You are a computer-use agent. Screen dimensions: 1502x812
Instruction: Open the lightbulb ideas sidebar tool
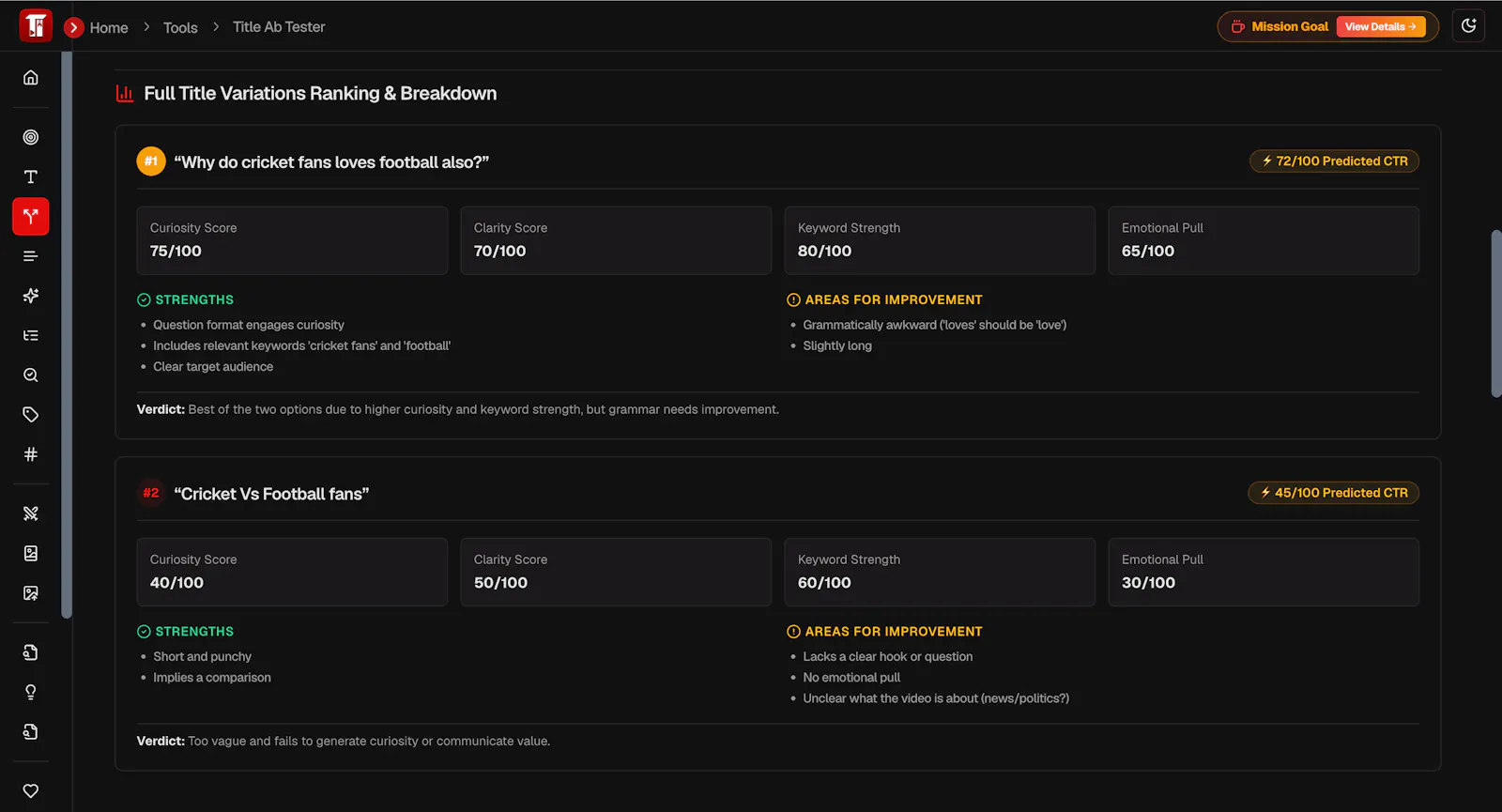click(x=31, y=692)
